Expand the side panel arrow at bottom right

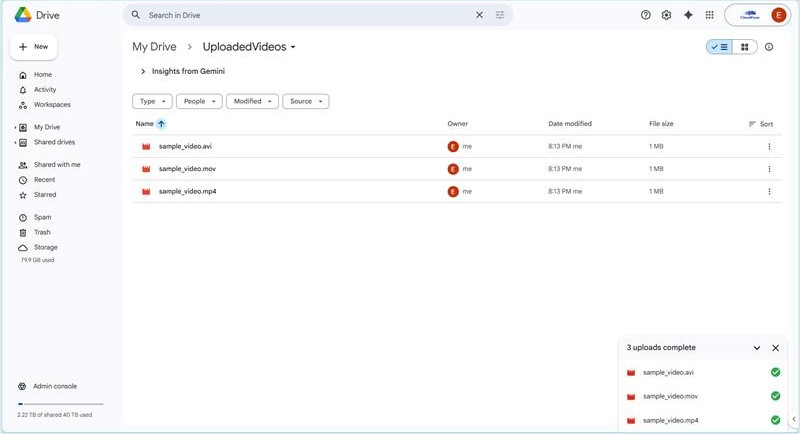tap(794, 419)
